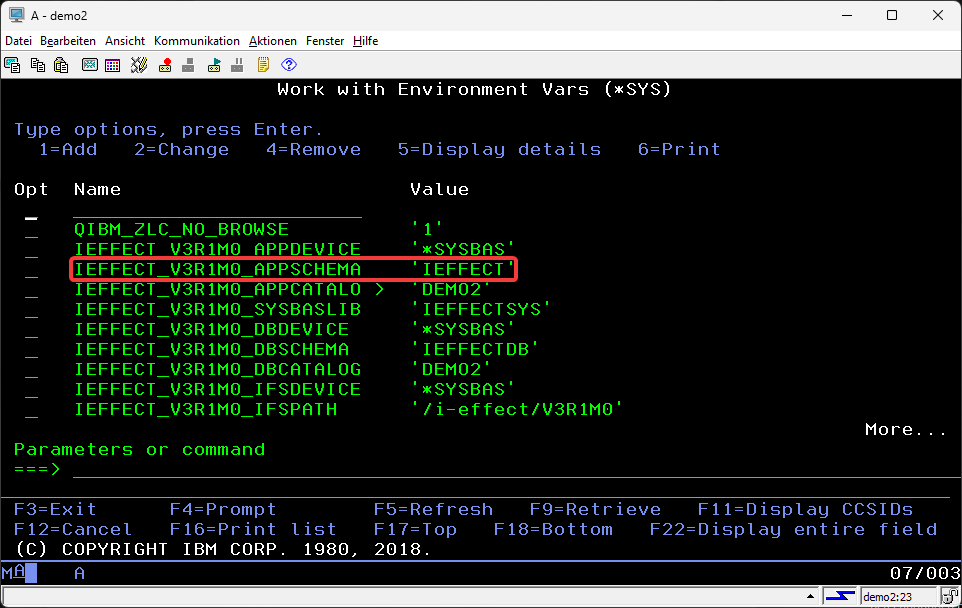
Task: Click the keyboard remap toolbar icon
Action: point(138,65)
